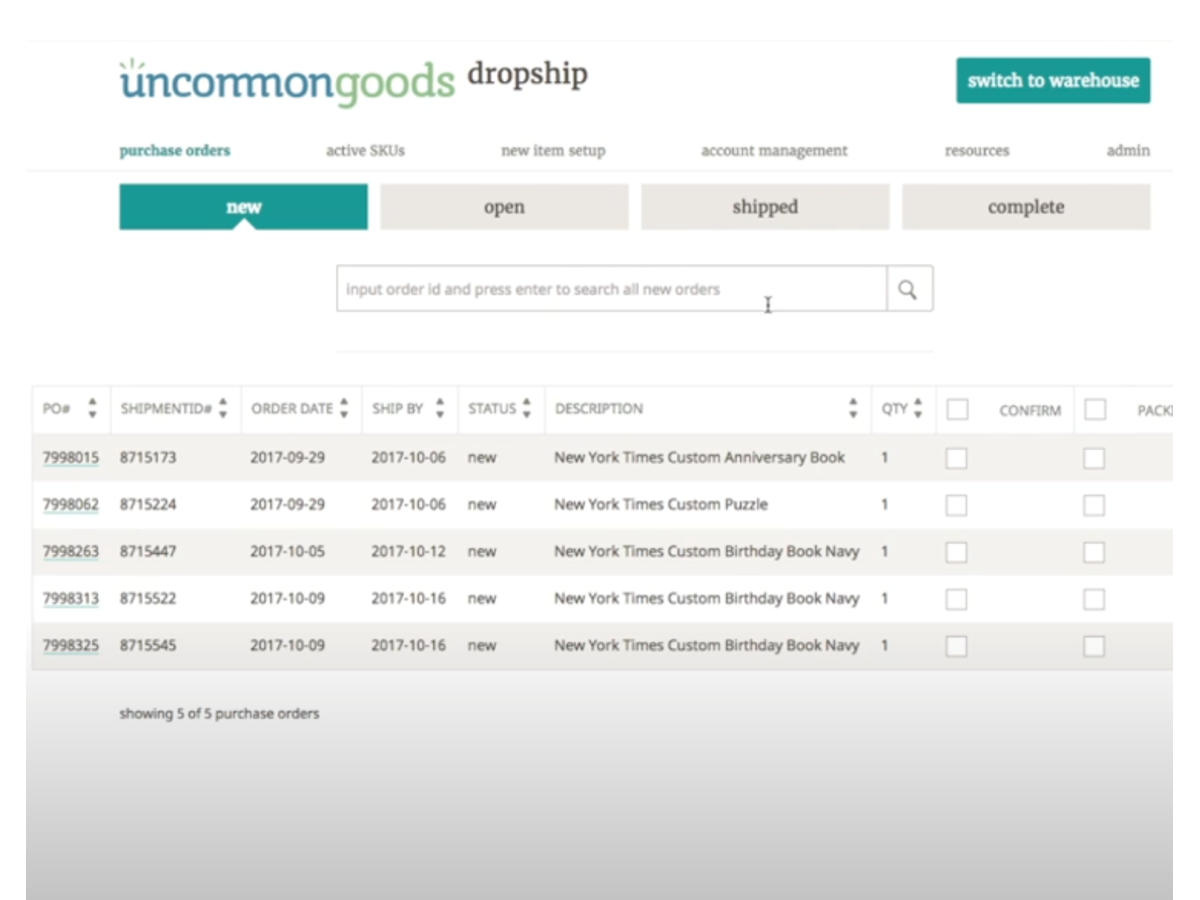
Task: Click shipment ID 8715224
Action: click(148, 505)
